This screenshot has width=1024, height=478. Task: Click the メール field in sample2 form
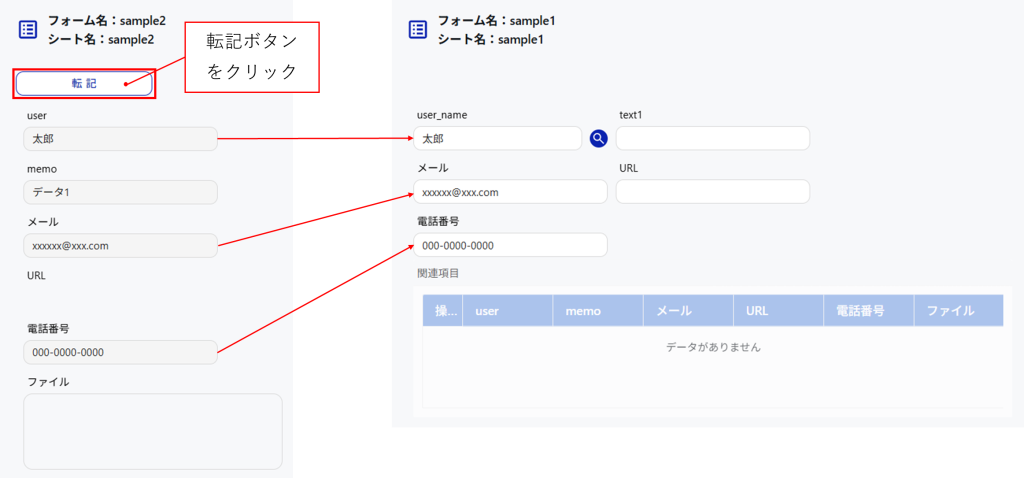tap(120, 245)
